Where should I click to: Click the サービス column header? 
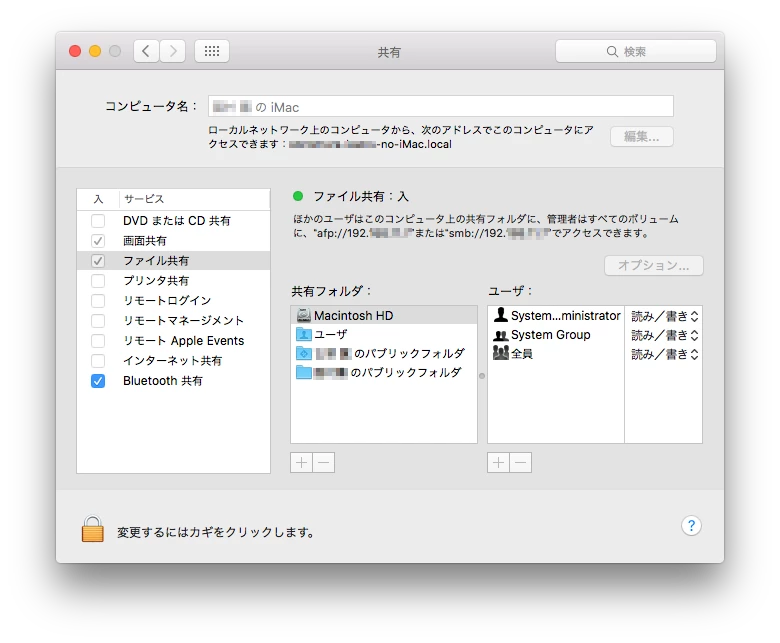coord(195,199)
